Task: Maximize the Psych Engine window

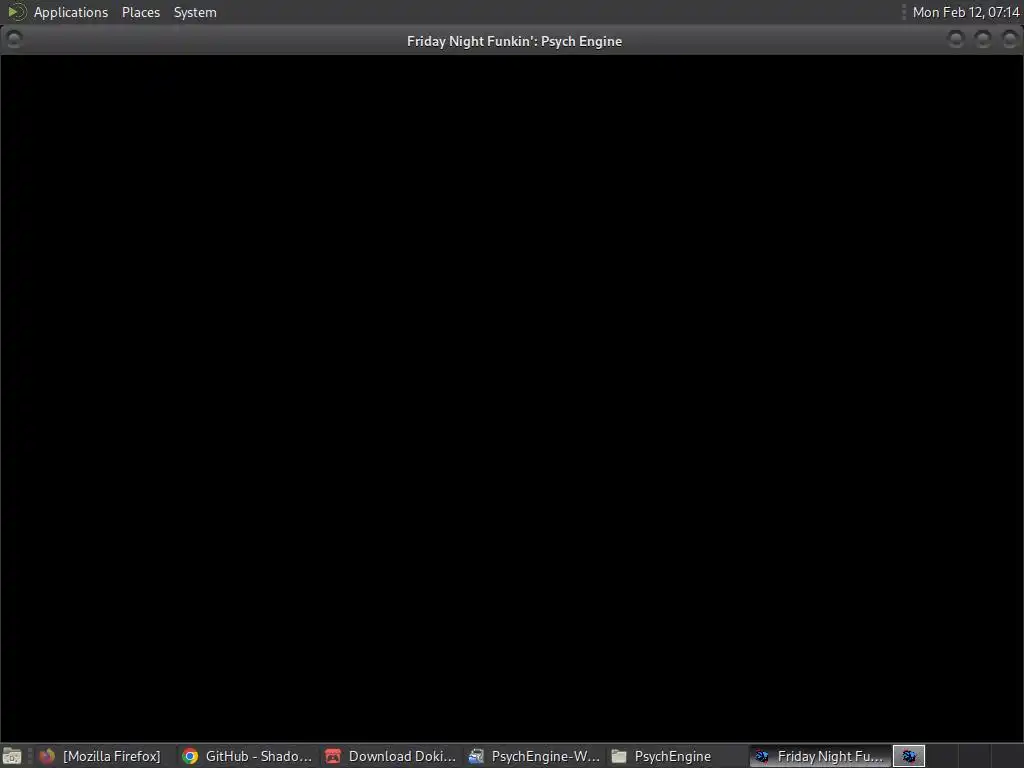Action: pyautogui.click(x=982, y=40)
